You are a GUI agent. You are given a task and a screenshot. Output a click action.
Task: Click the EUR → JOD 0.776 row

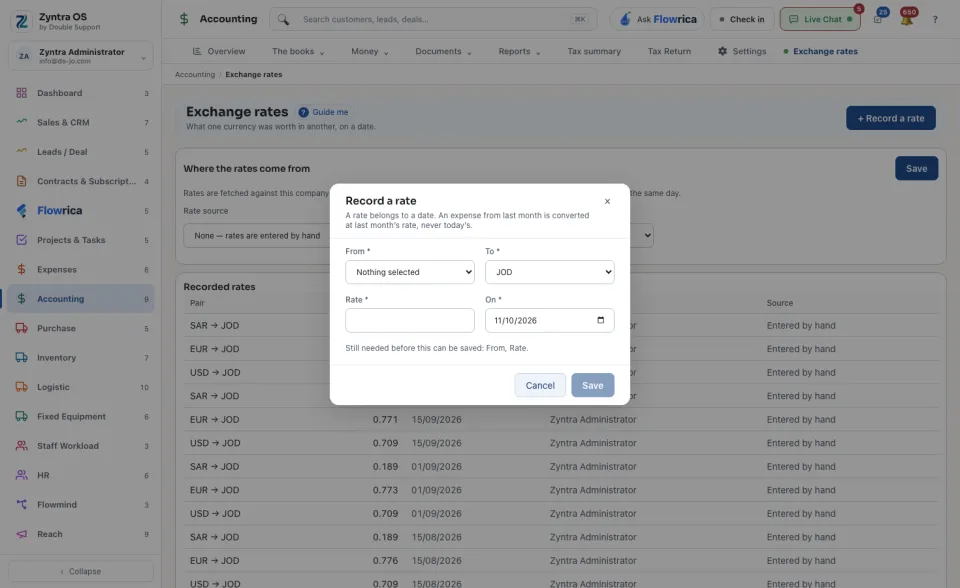tap(560, 560)
